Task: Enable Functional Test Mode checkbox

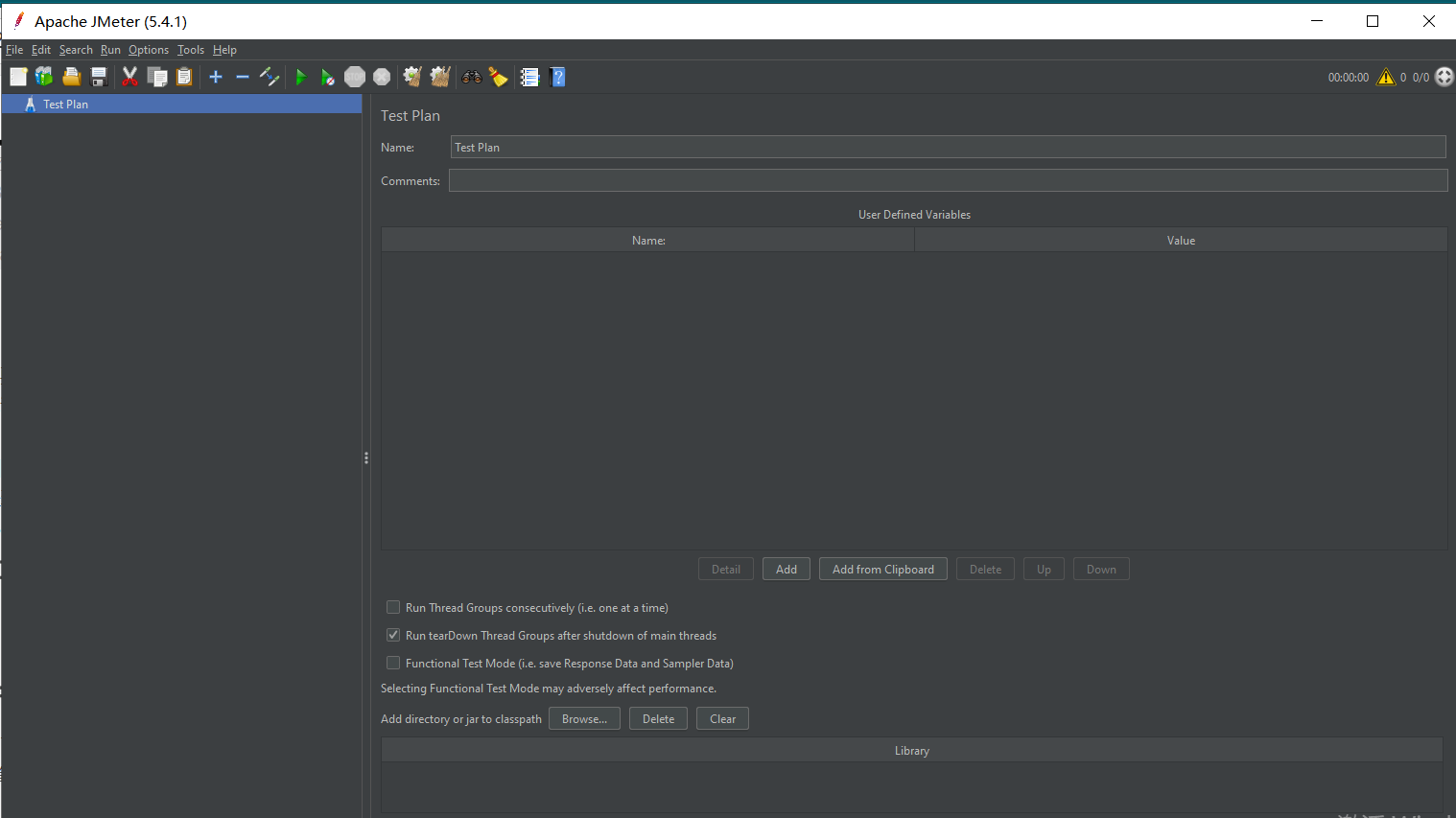Action: (393, 663)
